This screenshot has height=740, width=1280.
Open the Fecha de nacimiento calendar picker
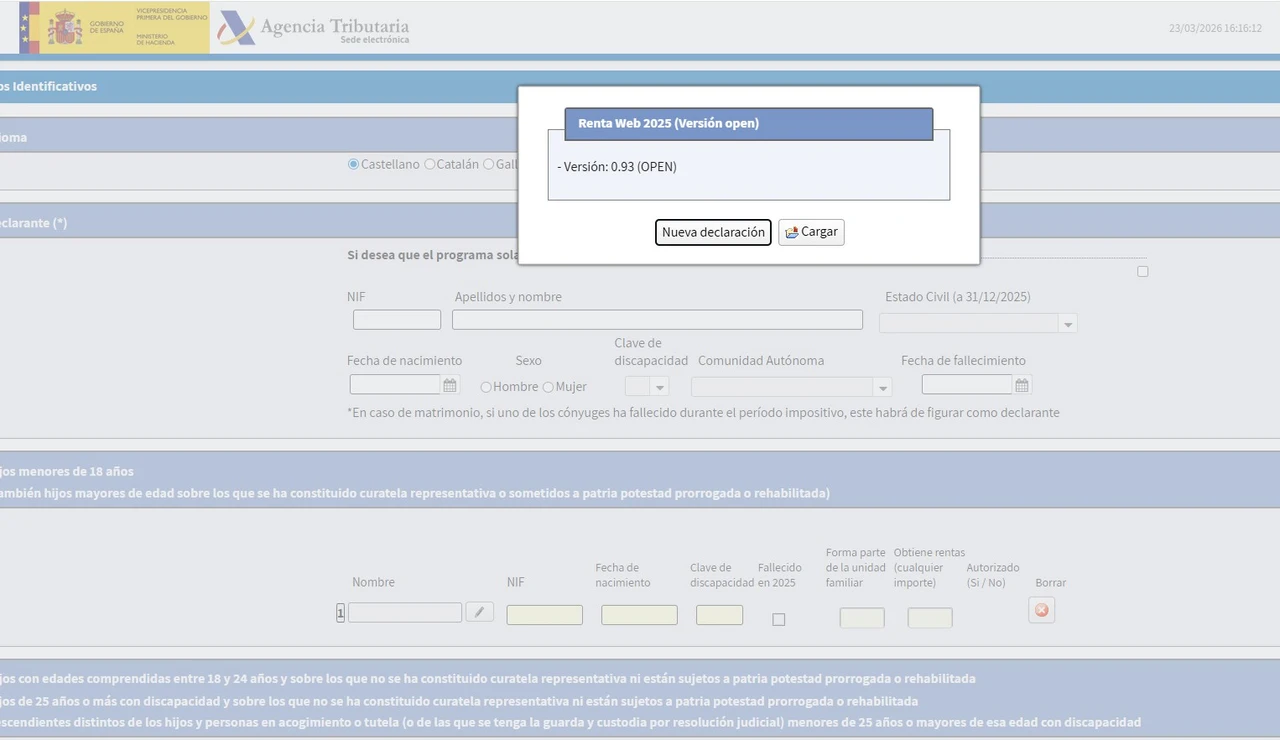(450, 385)
